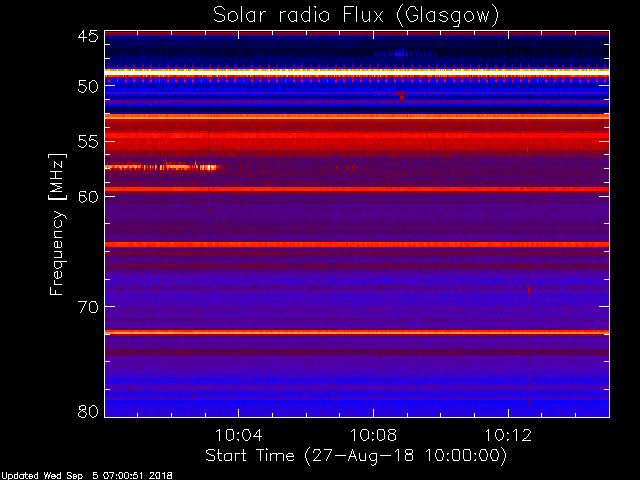Click the 10:04 time axis label
Image resolution: width=640 pixels, height=480 pixels.
pyautogui.click(x=238, y=435)
